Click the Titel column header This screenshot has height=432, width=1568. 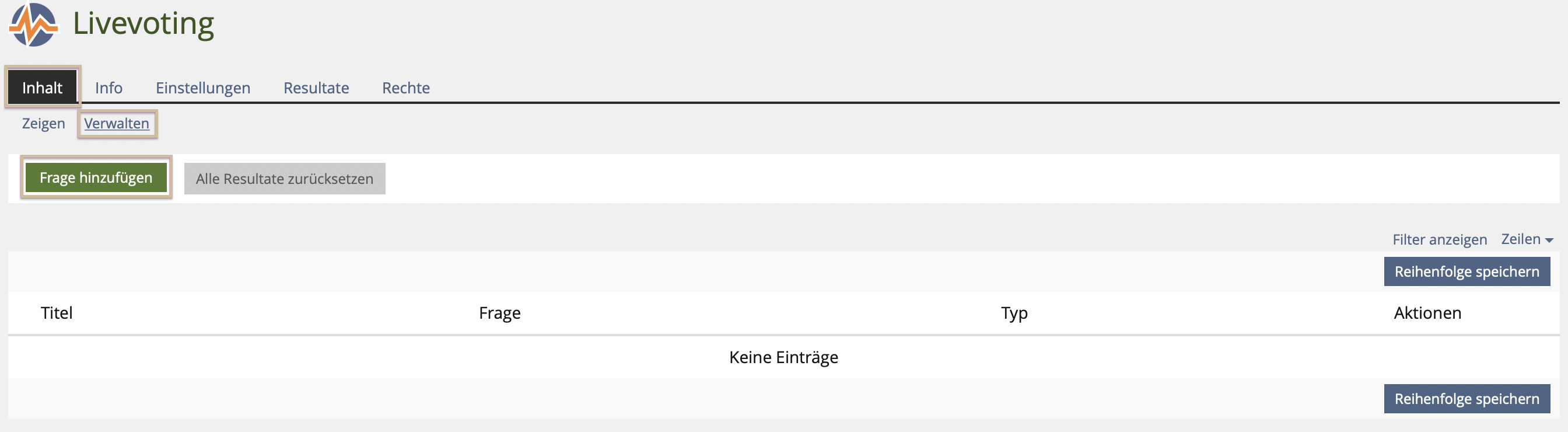tap(57, 312)
